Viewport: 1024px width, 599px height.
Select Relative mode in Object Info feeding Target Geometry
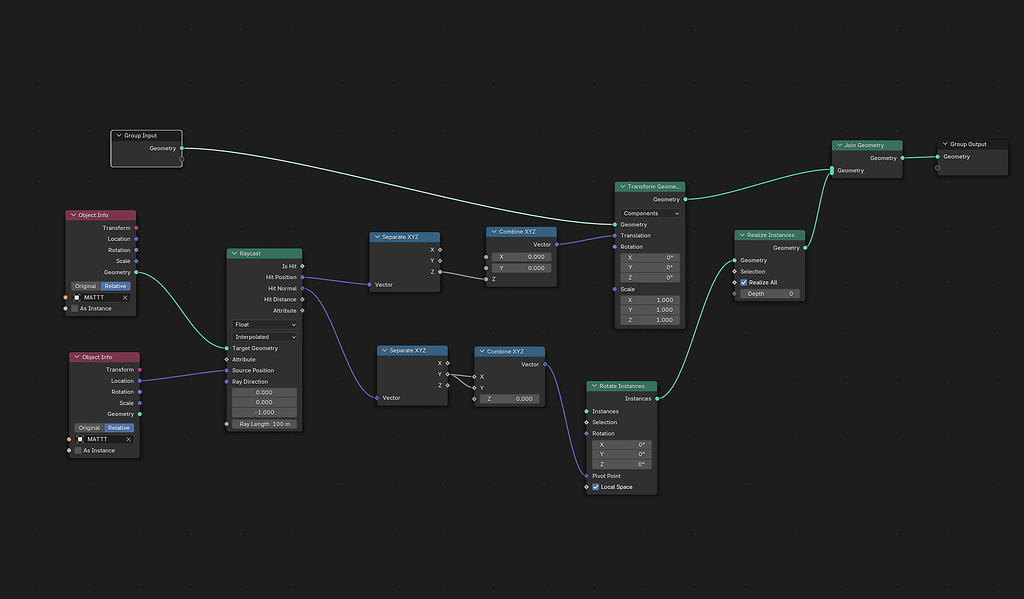point(116,286)
